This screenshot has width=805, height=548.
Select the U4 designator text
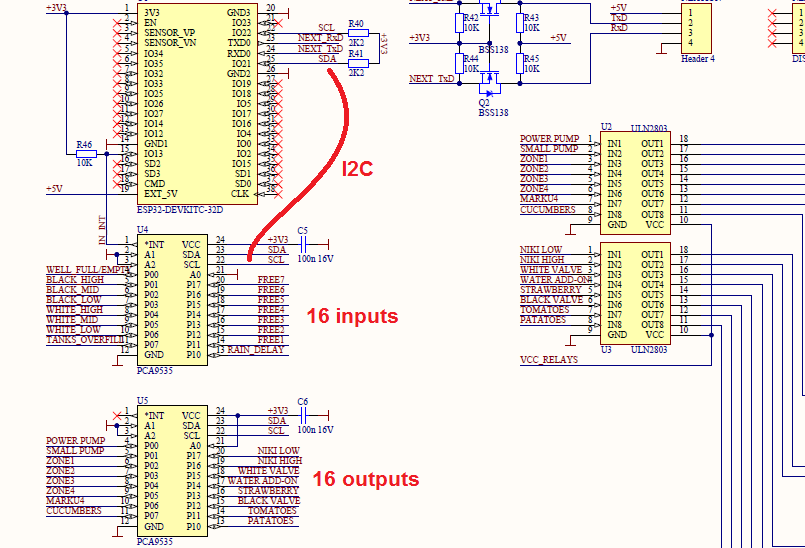[142, 230]
